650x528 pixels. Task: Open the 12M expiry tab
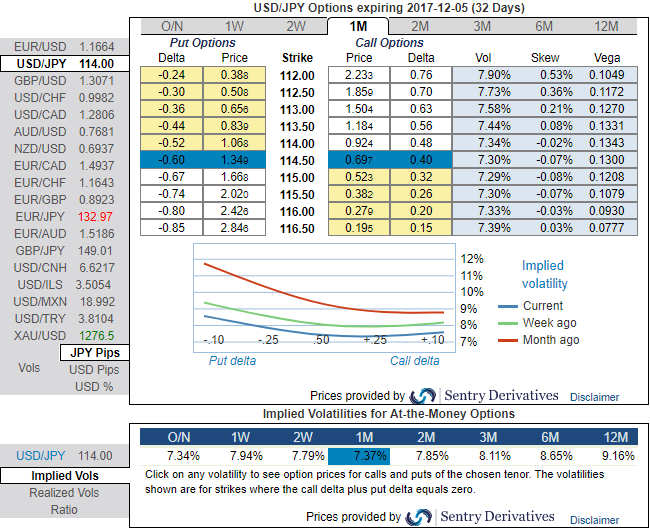(606, 27)
